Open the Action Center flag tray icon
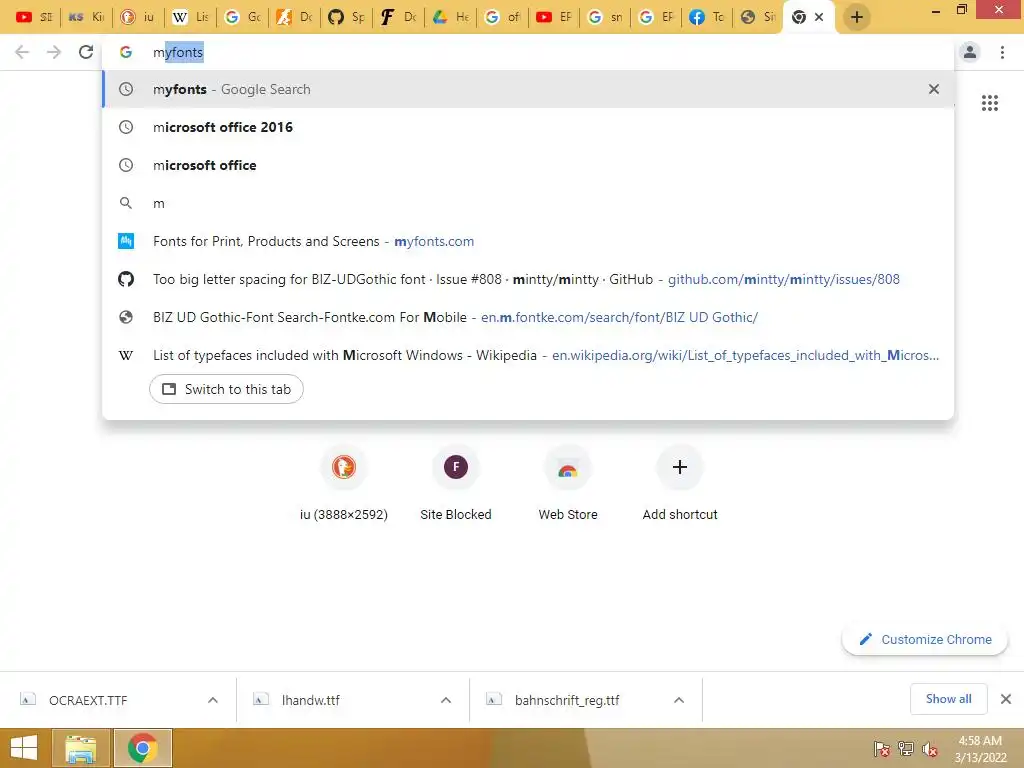Screen dimensions: 1024x768 coord(882,748)
